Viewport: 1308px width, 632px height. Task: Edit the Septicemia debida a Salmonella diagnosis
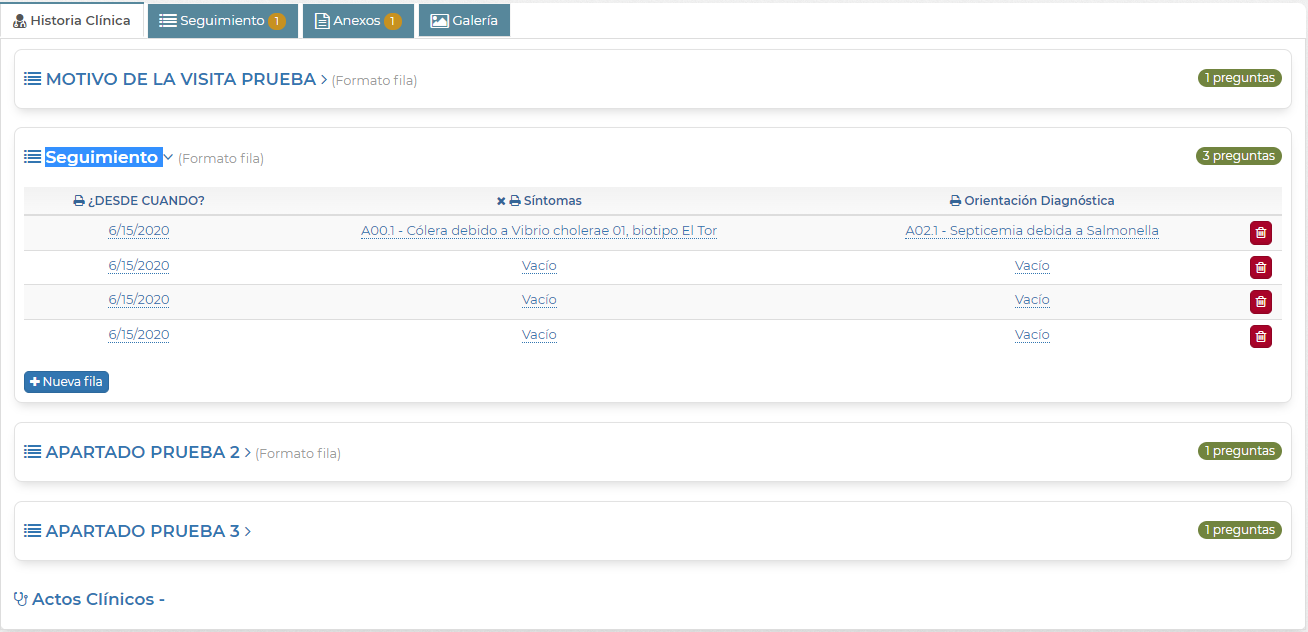(x=1032, y=231)
